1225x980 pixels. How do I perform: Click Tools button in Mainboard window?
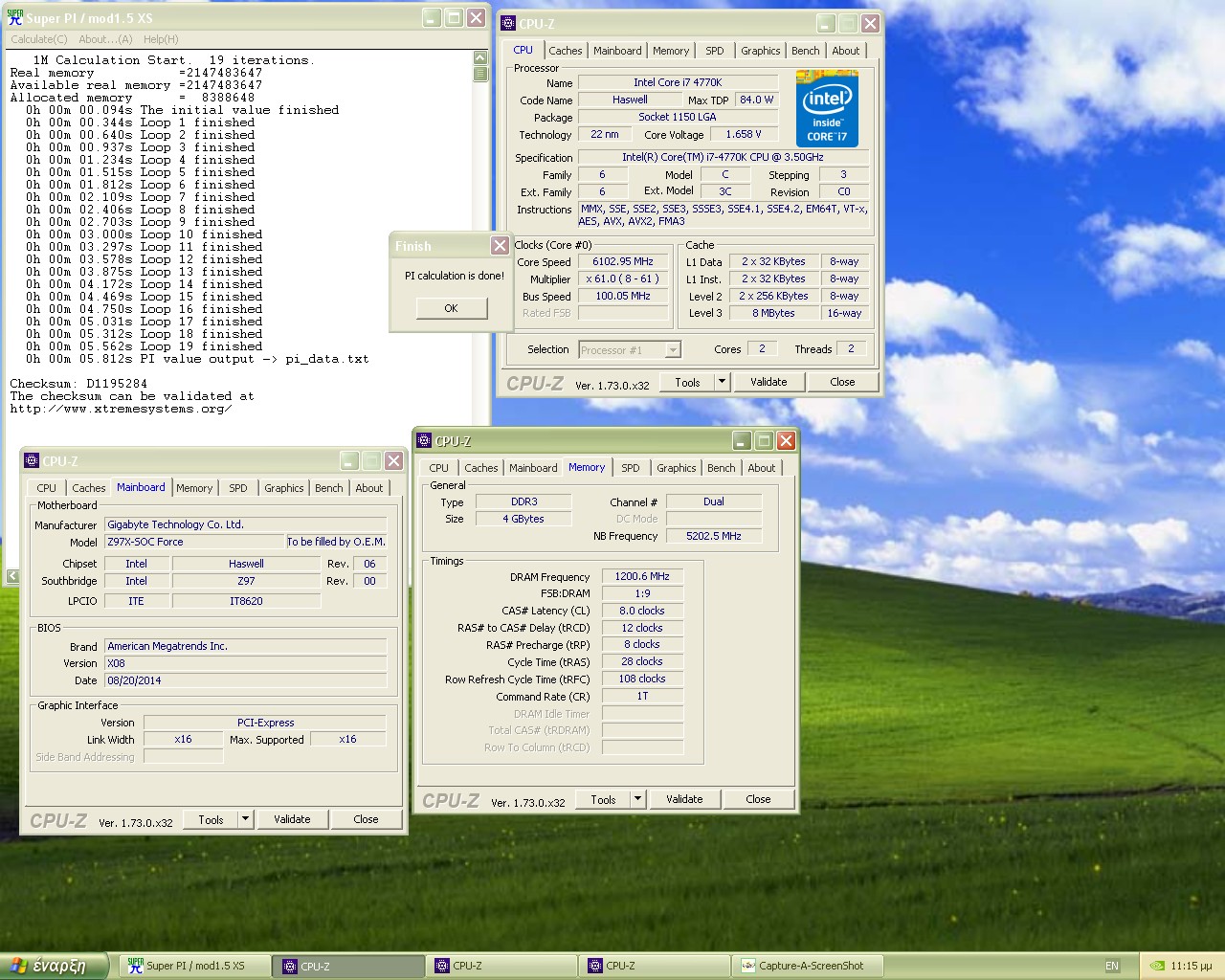pos(211,819)
